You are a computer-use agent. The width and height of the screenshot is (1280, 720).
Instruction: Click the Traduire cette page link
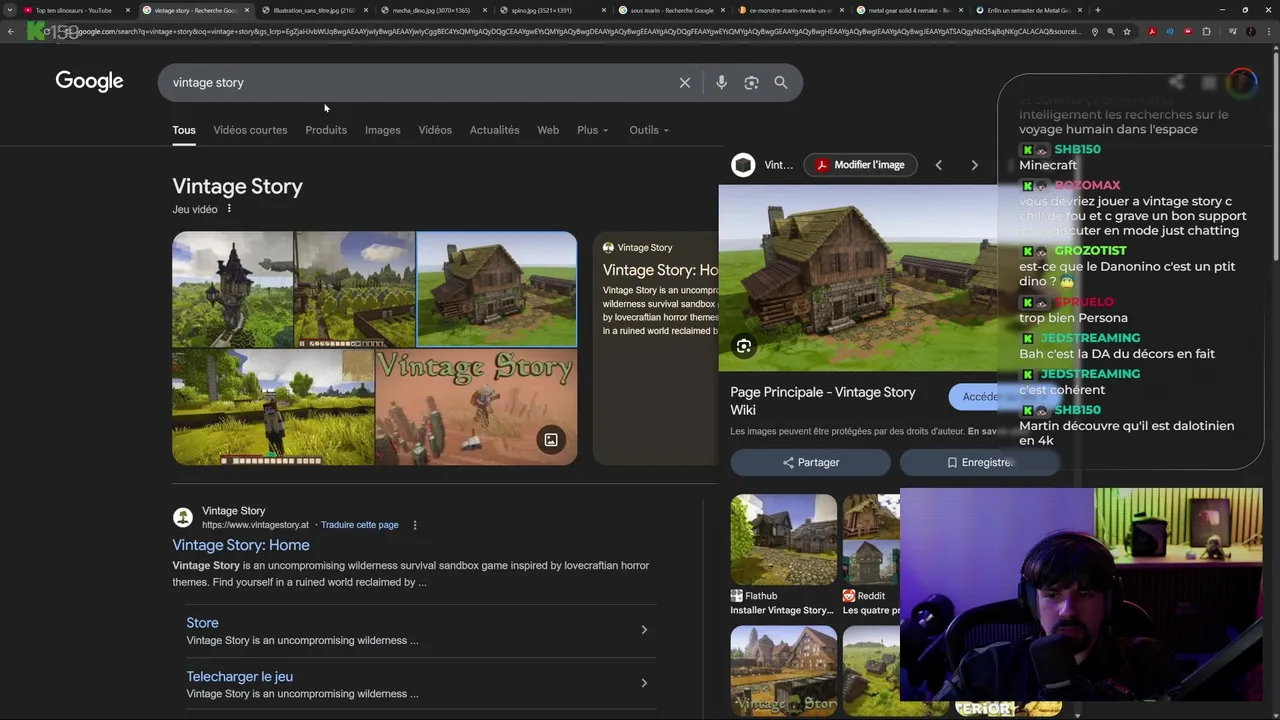(x=360, y=525)
